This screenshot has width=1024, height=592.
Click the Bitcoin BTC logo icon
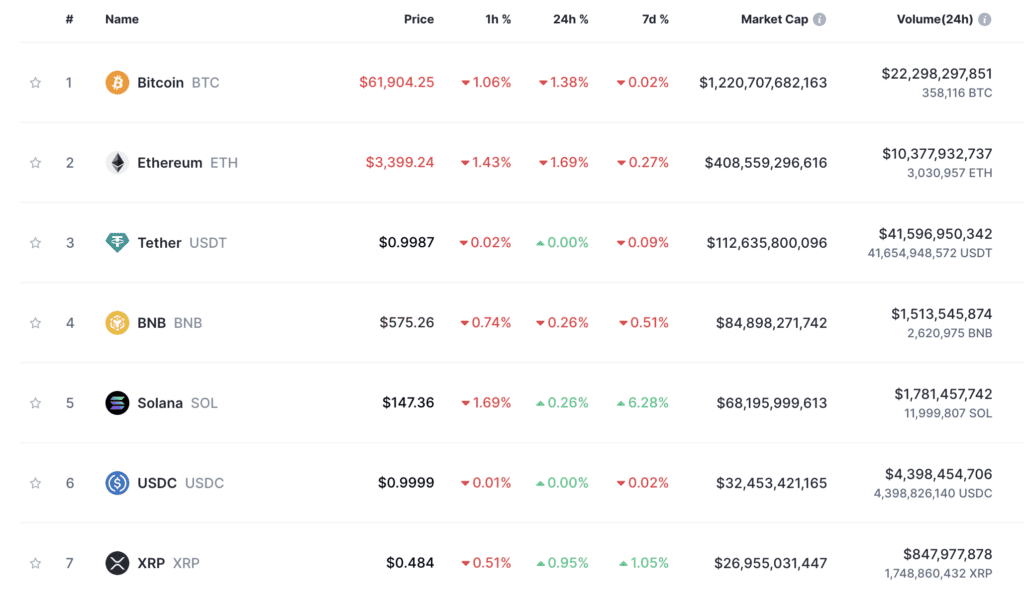click(119, 82)
